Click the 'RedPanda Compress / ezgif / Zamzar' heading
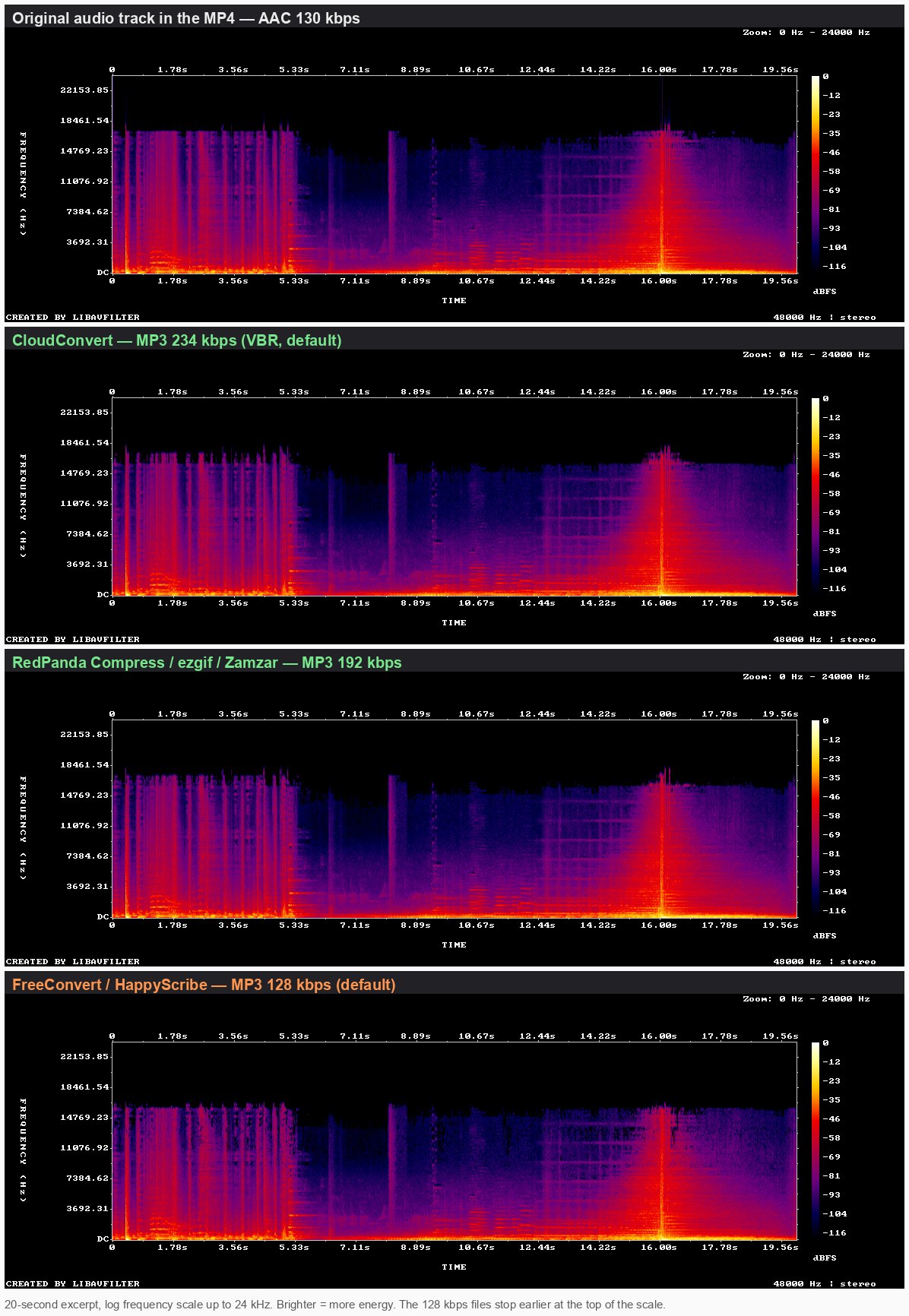909x1316 pixels. pos(207,663)
